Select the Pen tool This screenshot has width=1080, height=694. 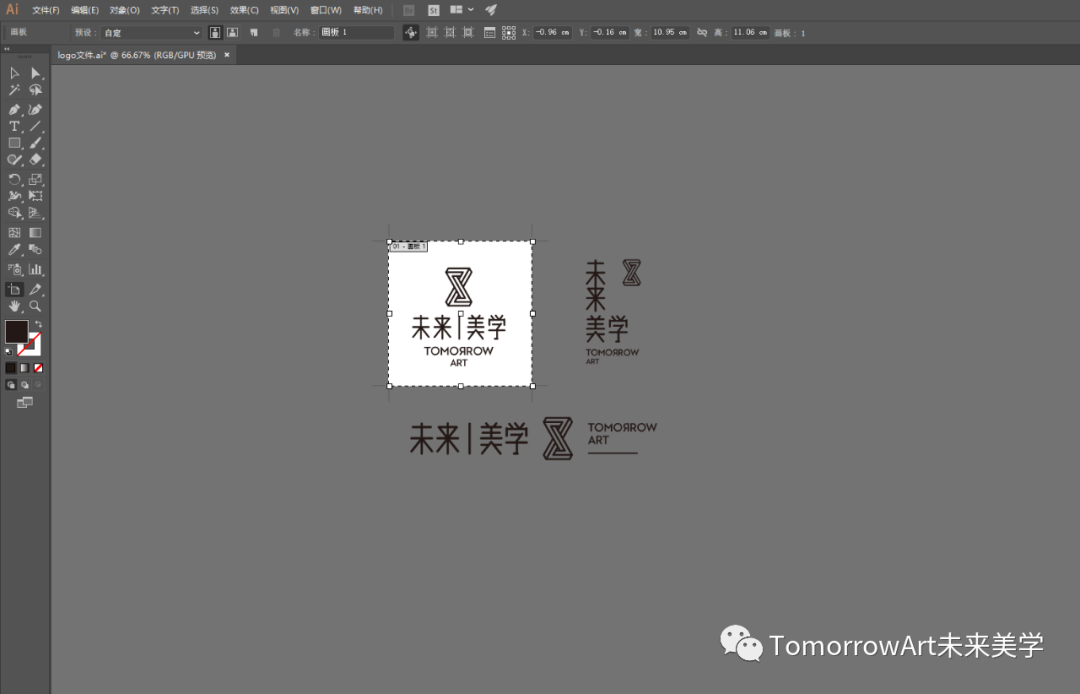coord(14,109)
